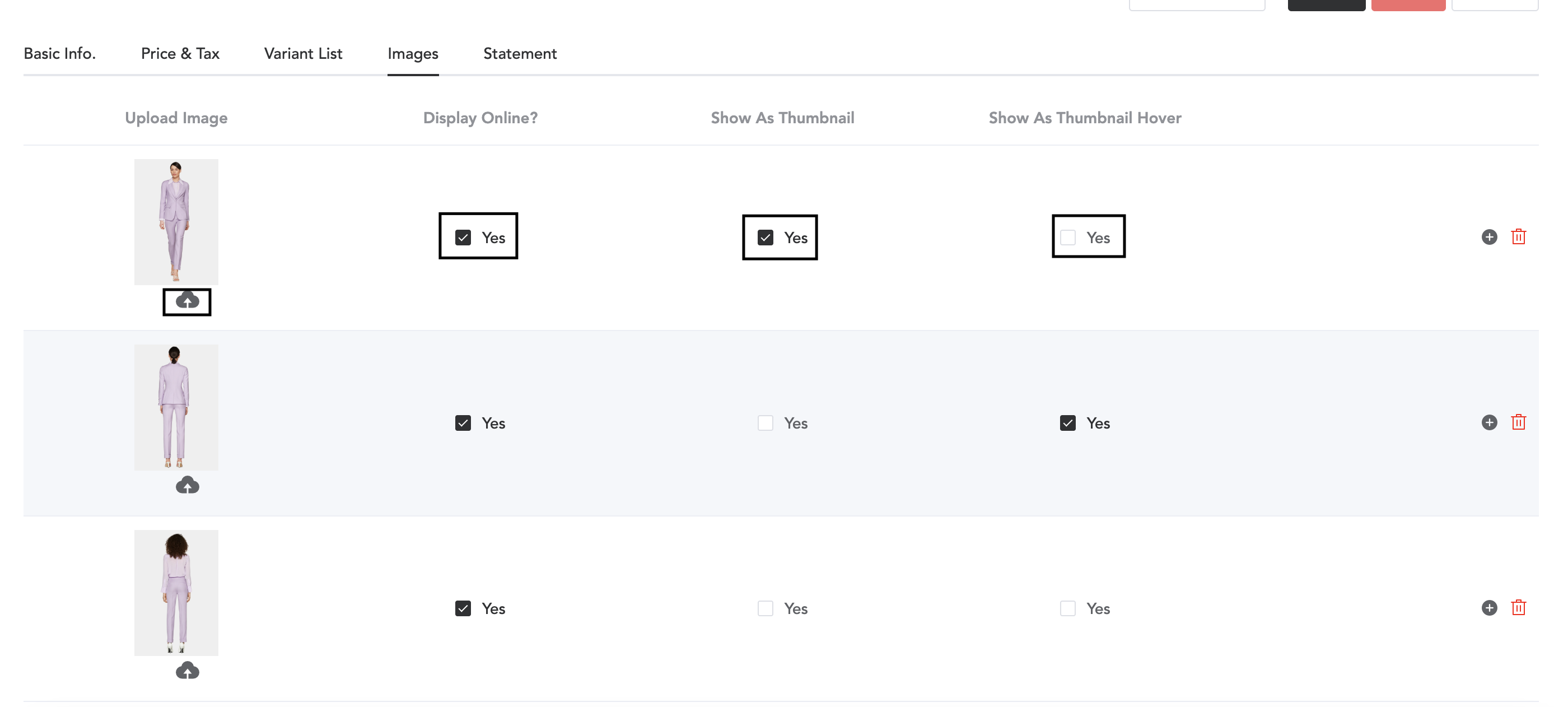Click upload cloud icon under back-view ponytail image

point(188,485)
